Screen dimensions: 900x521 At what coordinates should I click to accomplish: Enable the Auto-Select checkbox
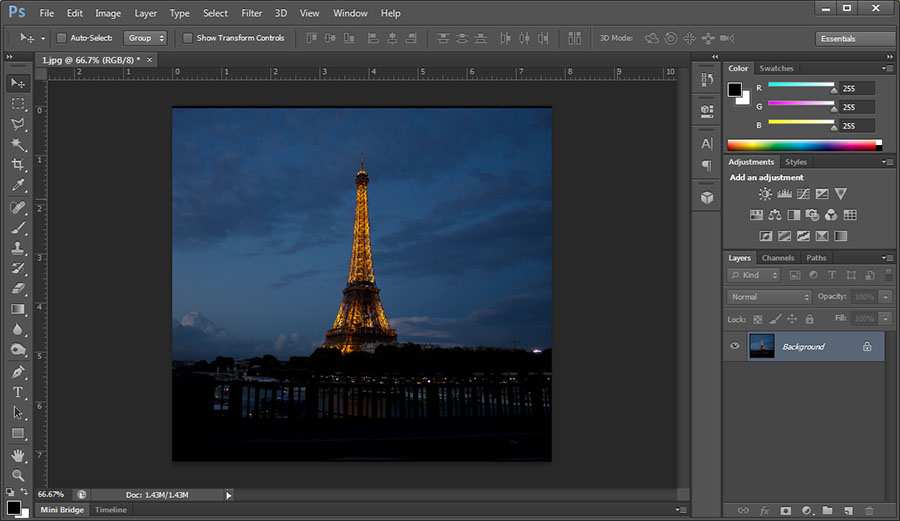click(x=61, y=38)
